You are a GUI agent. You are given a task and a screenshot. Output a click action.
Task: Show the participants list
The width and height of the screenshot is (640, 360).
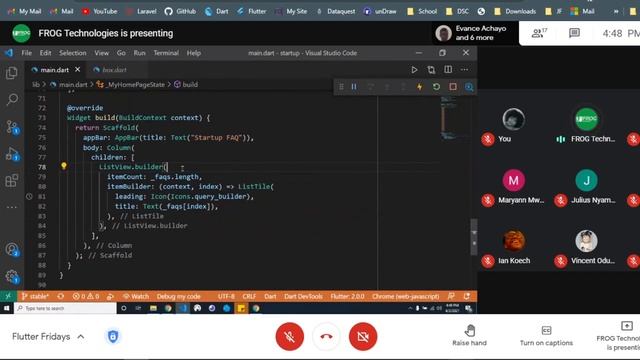coord(539,33)
